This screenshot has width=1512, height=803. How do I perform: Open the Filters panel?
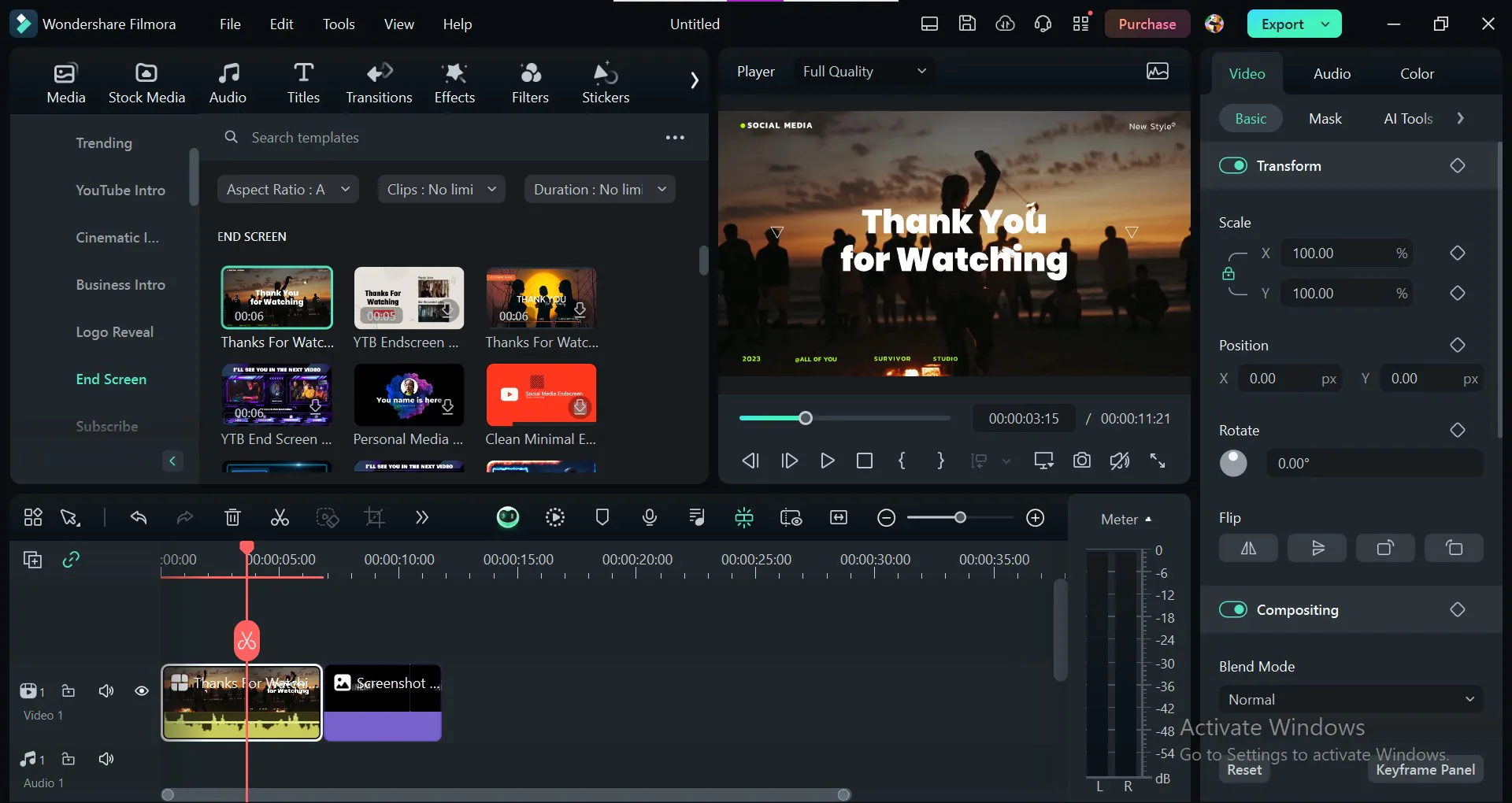point(530,83)
